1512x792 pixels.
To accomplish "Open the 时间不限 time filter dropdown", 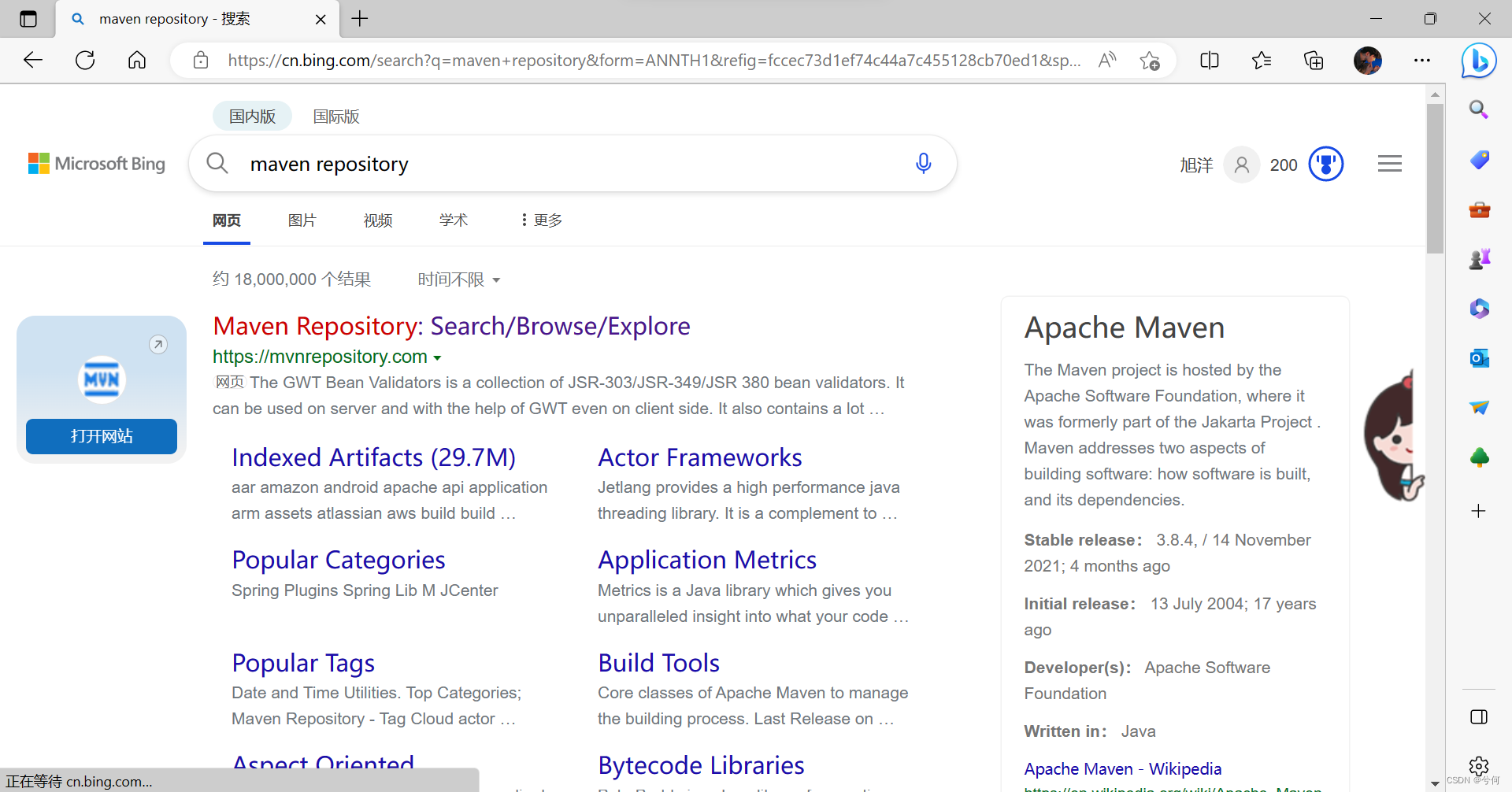I will coord(459,279).
